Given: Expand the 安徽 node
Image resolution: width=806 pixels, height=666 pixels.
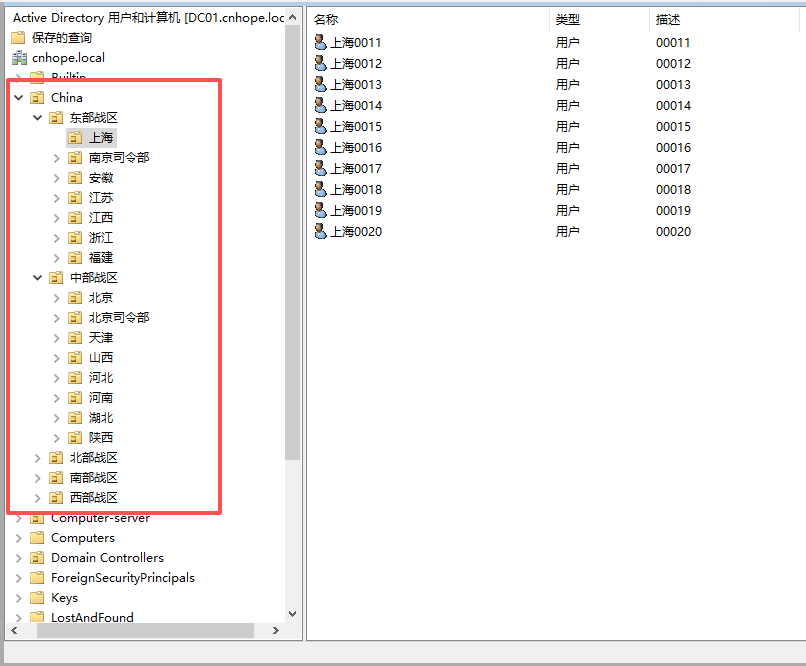Looking at the screenshot, I should (57, 178).
